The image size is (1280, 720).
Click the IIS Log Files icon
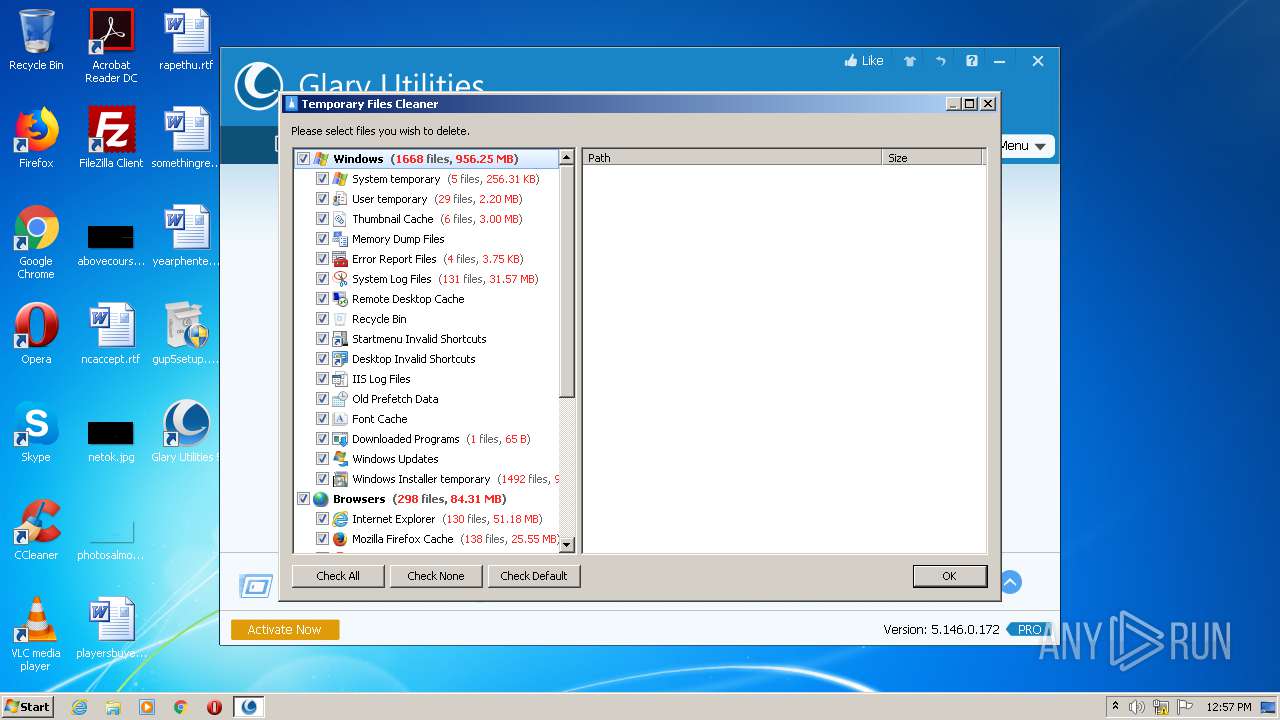340,379
